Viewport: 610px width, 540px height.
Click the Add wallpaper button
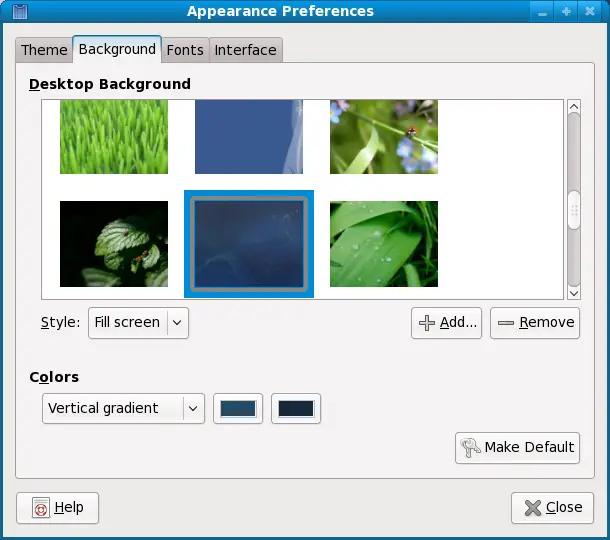tap(447, 322)
